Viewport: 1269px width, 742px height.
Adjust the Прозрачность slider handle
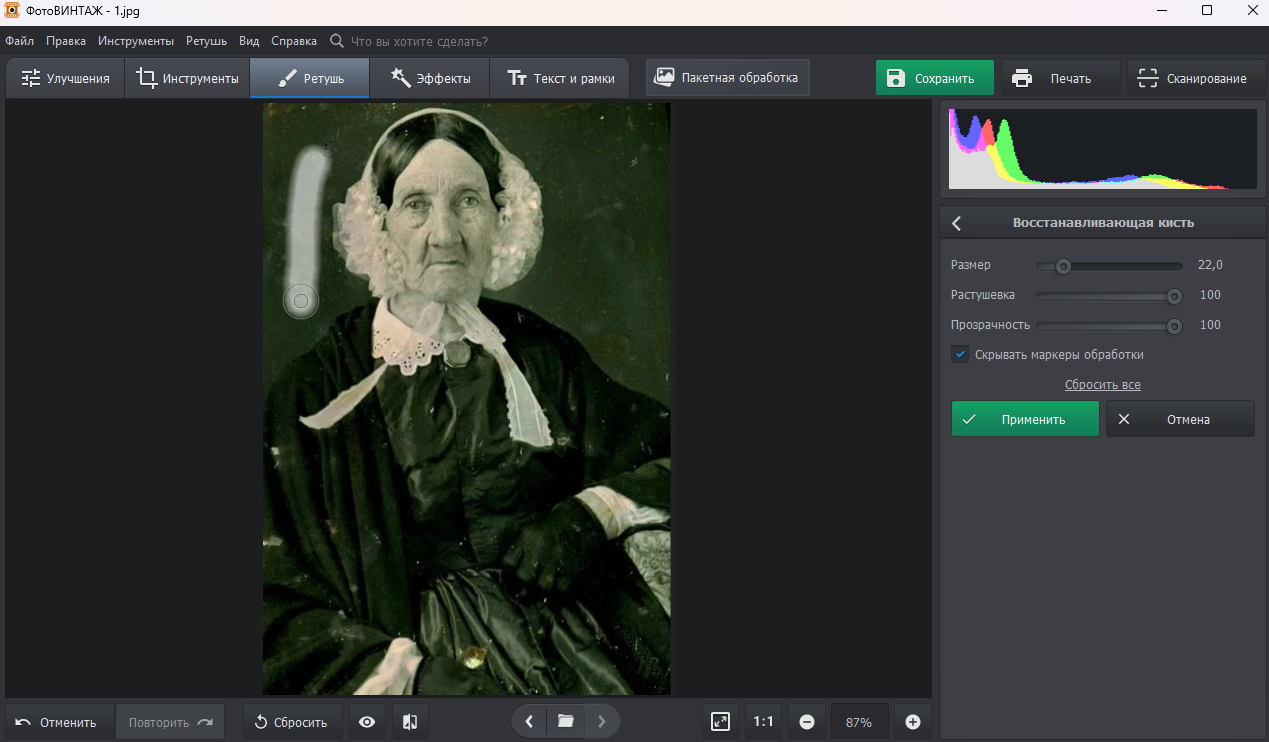[1175, 326]
